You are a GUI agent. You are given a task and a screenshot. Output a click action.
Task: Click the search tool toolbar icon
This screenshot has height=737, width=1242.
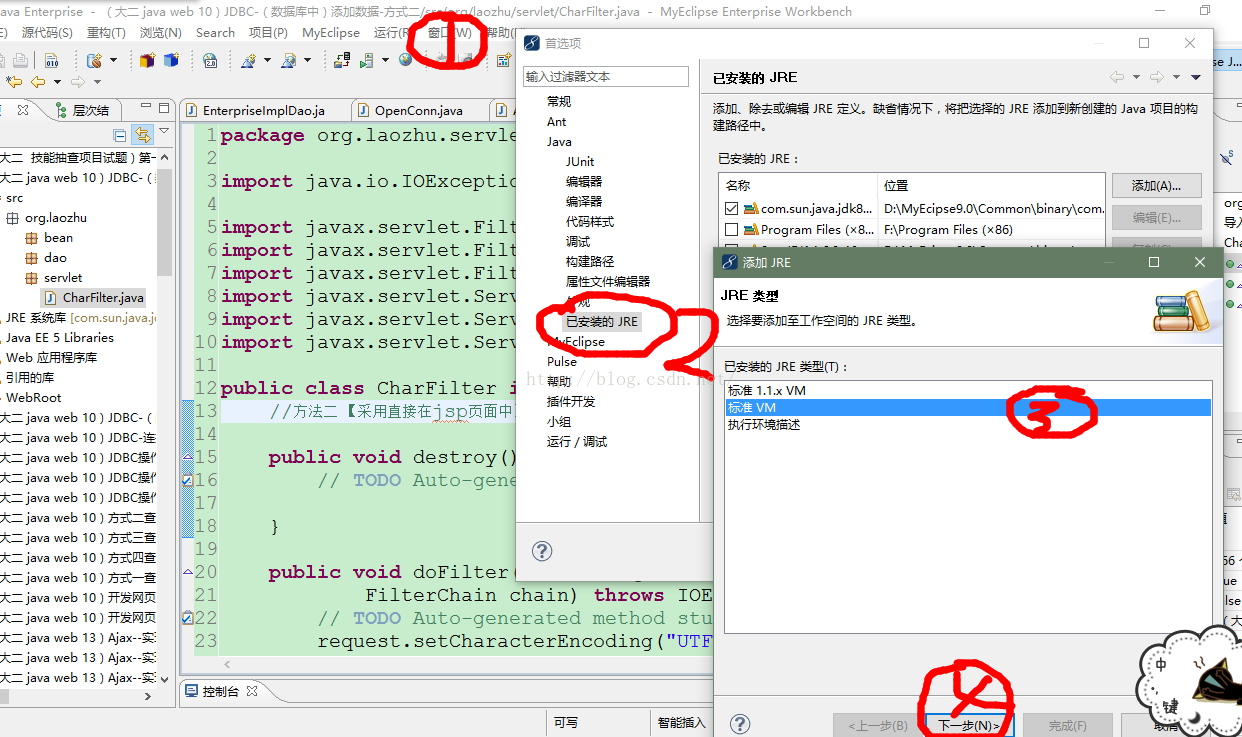[287, 60]
